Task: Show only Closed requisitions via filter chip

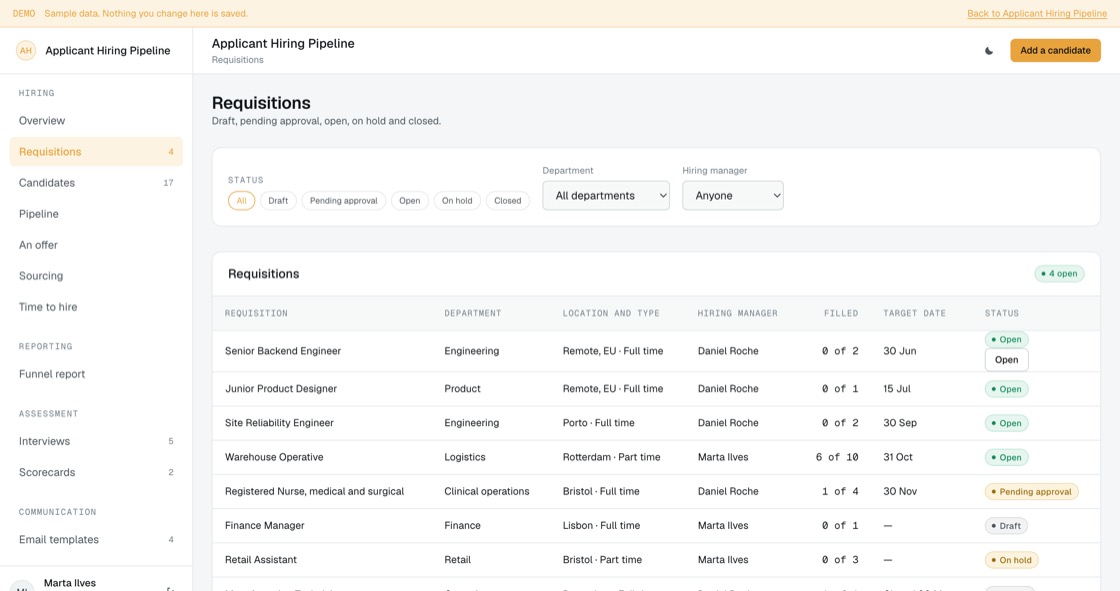Action: pos(508,201)
